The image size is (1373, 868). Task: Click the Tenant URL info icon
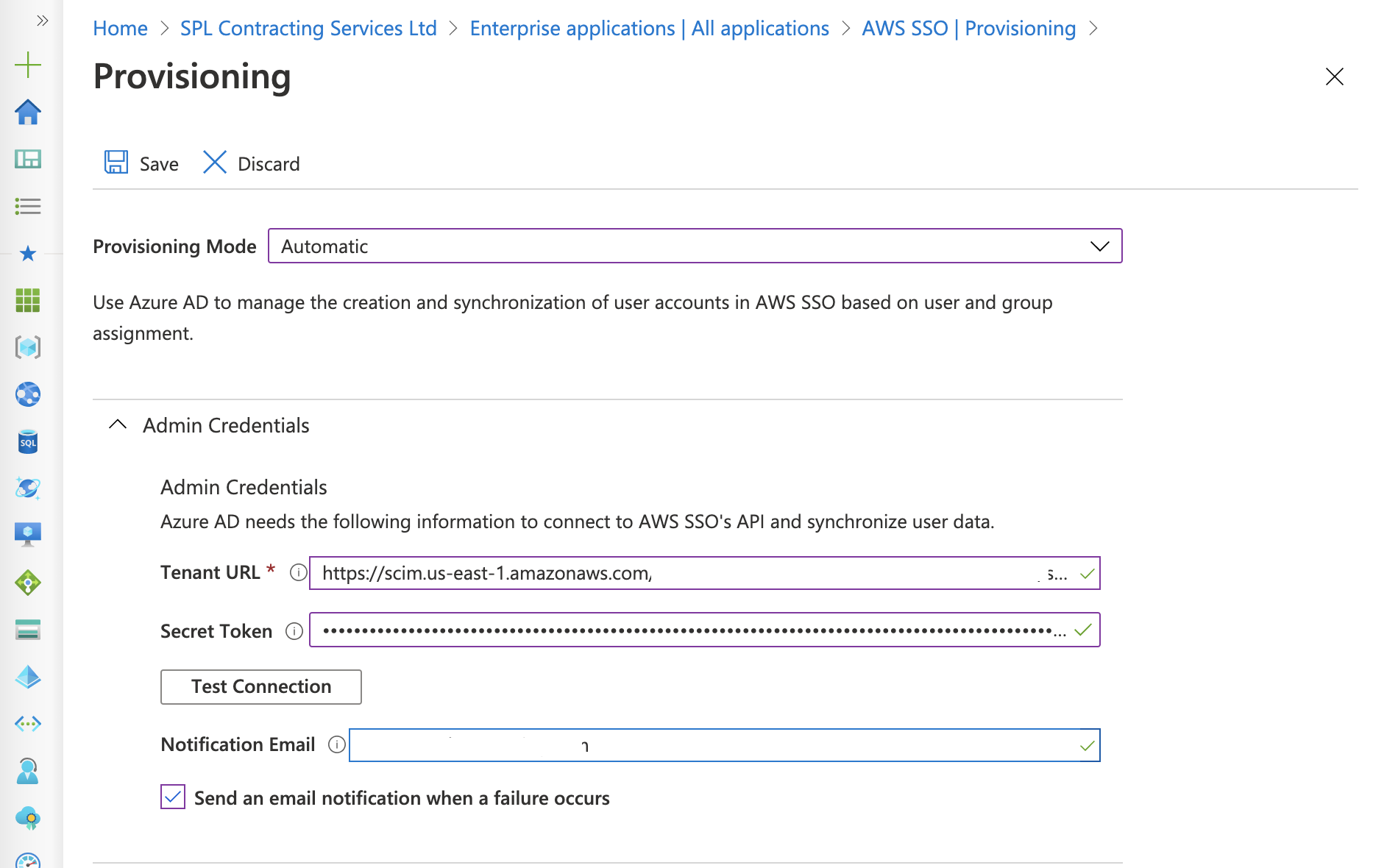tap(298, 572)
